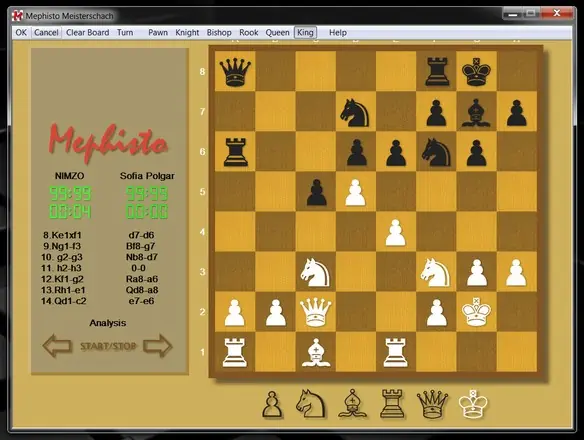Click the white king on g2

[x=476, y=312]
